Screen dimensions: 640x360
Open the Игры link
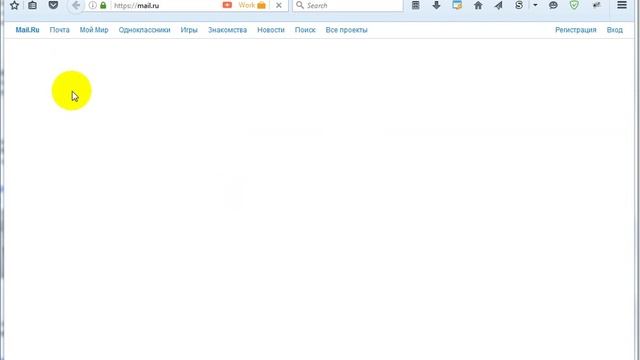(x=189, y=30)
